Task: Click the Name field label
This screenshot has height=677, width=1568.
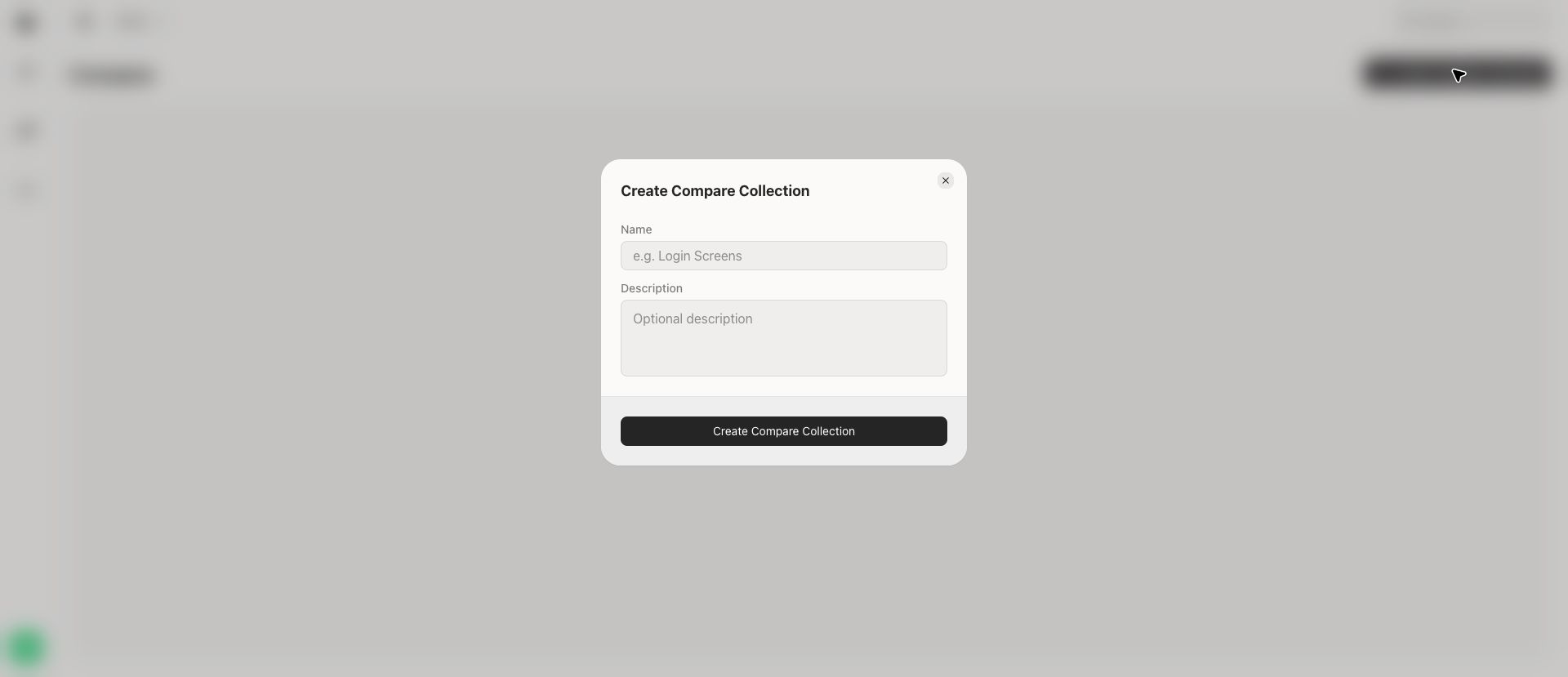Action: point(636,229)
